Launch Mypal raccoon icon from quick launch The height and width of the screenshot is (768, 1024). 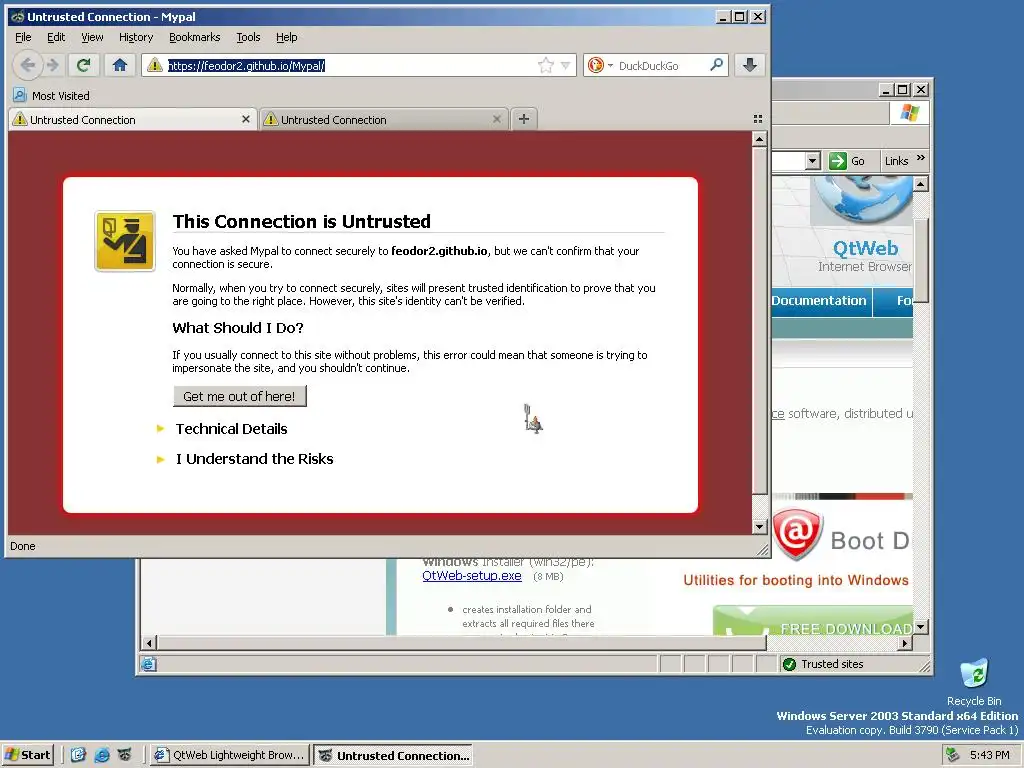[x=125, y=755]
